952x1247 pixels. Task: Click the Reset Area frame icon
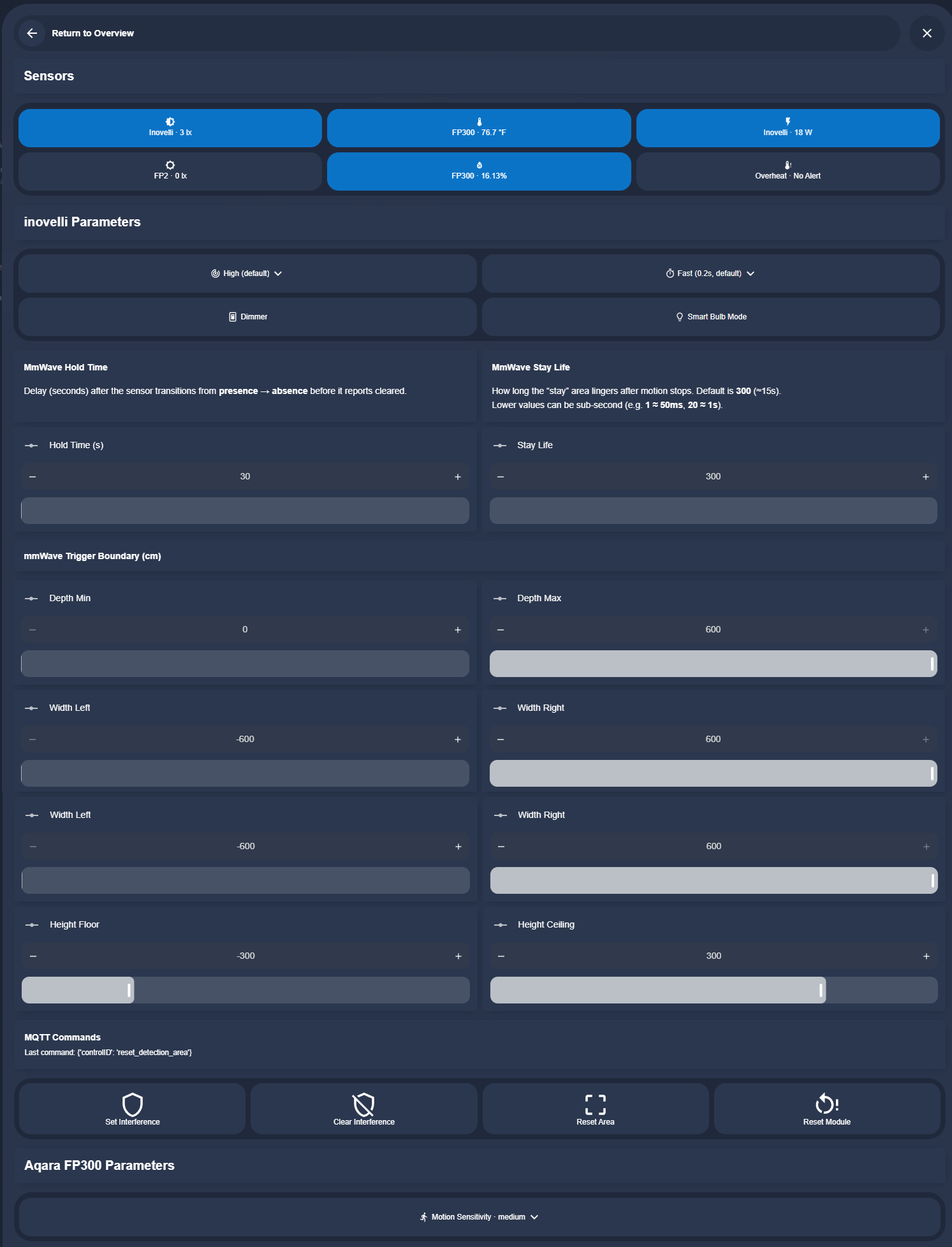[x=595, y=1104]
